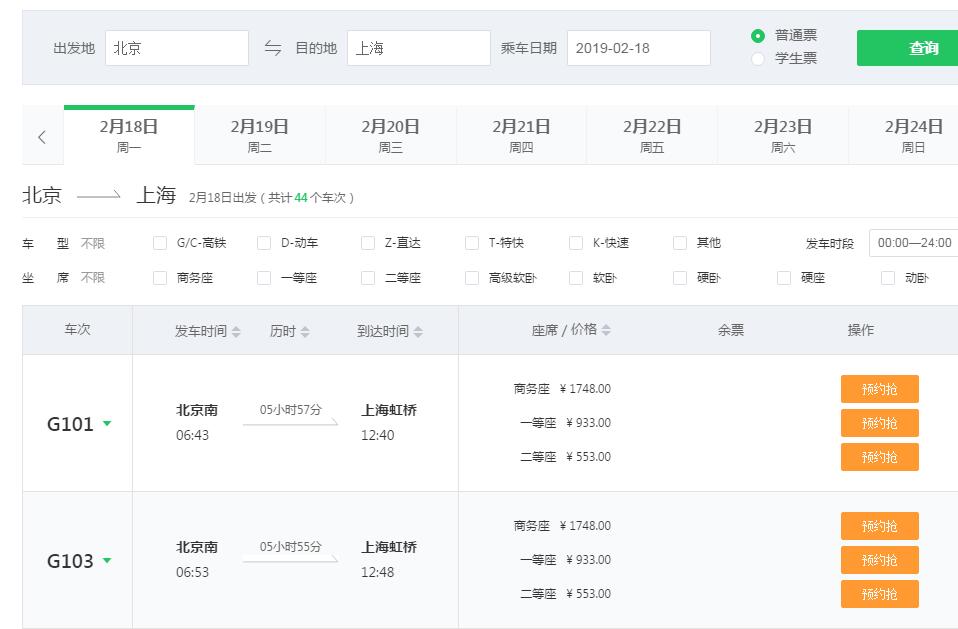The height and width of the screenshot is (629, 958).
Task: Tick the 二等座 seat filter
Action: 368,278
